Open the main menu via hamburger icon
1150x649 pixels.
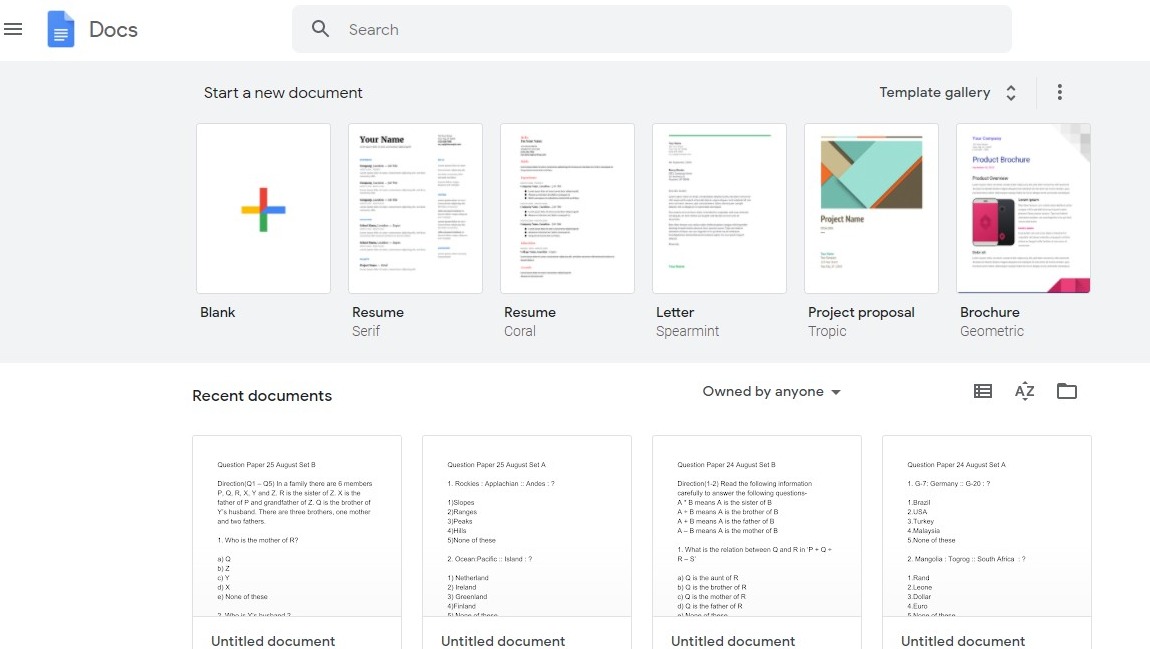point(14,29)
